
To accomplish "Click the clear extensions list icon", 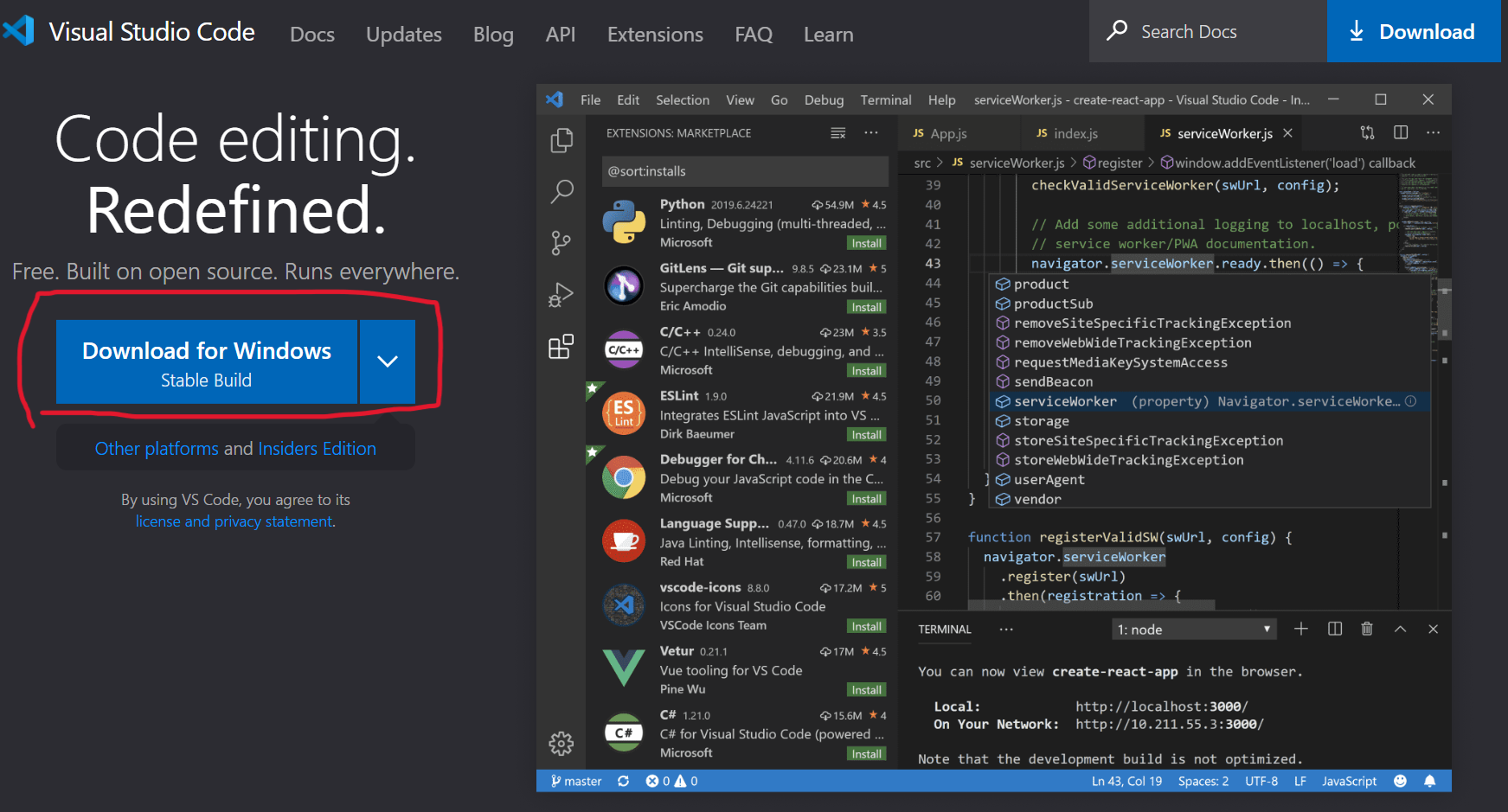I will 838,133.
